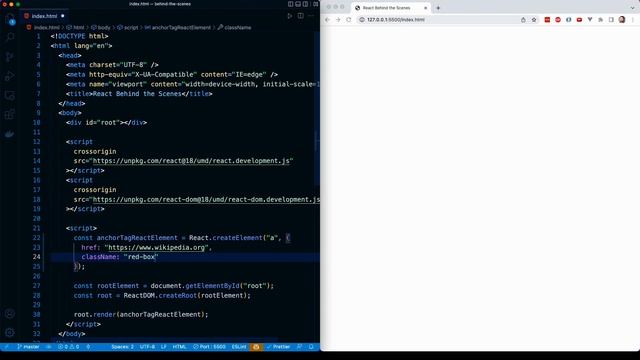The width and height of the screenshot is (640, 360).
Task: Close the React Behind the Scenes browser tab
Action: pyautogui.click(x=425, y=8)
